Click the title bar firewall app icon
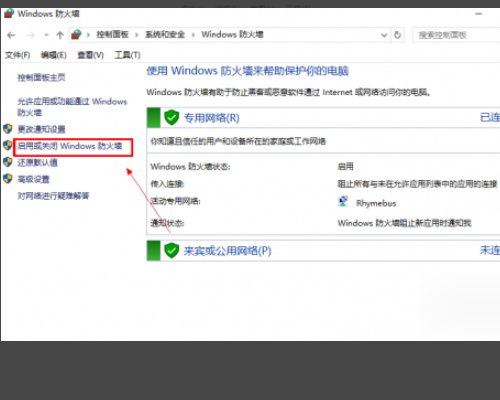 click(9, 14)
